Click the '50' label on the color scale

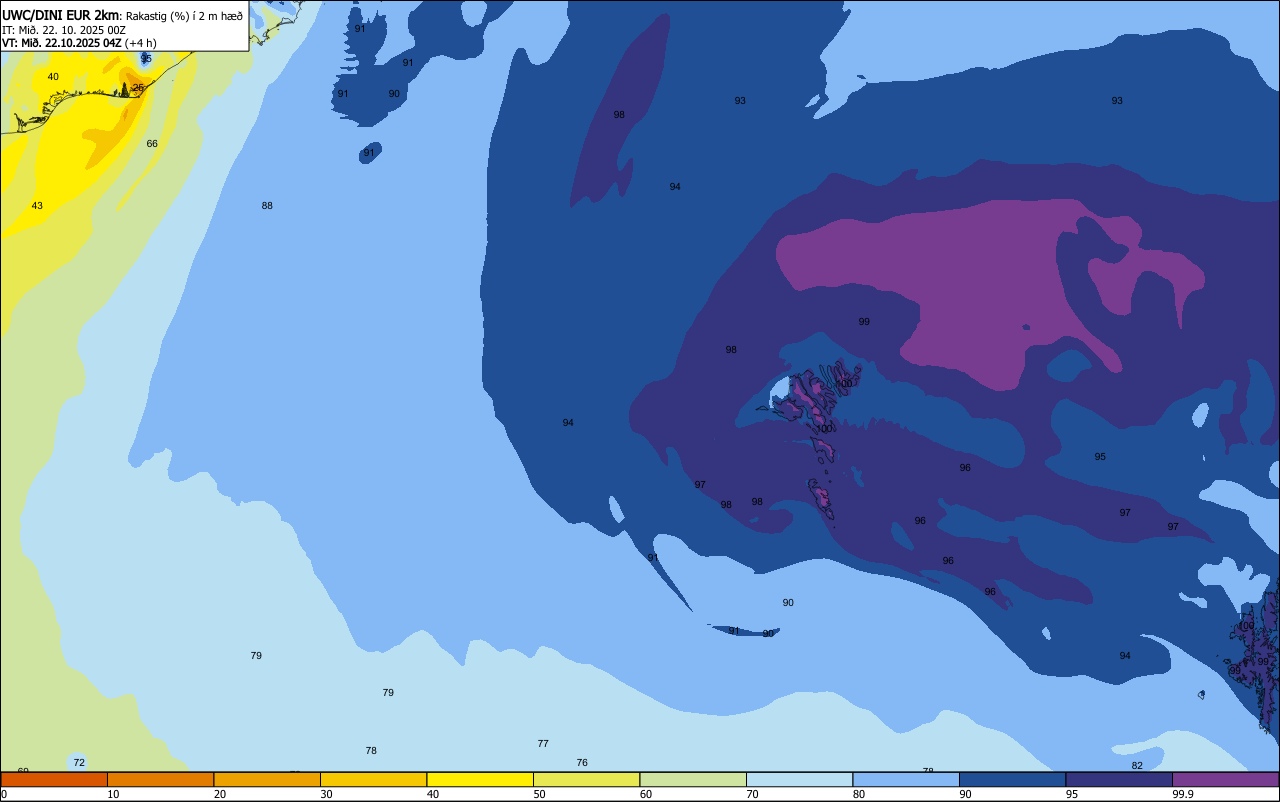[539, 794]
